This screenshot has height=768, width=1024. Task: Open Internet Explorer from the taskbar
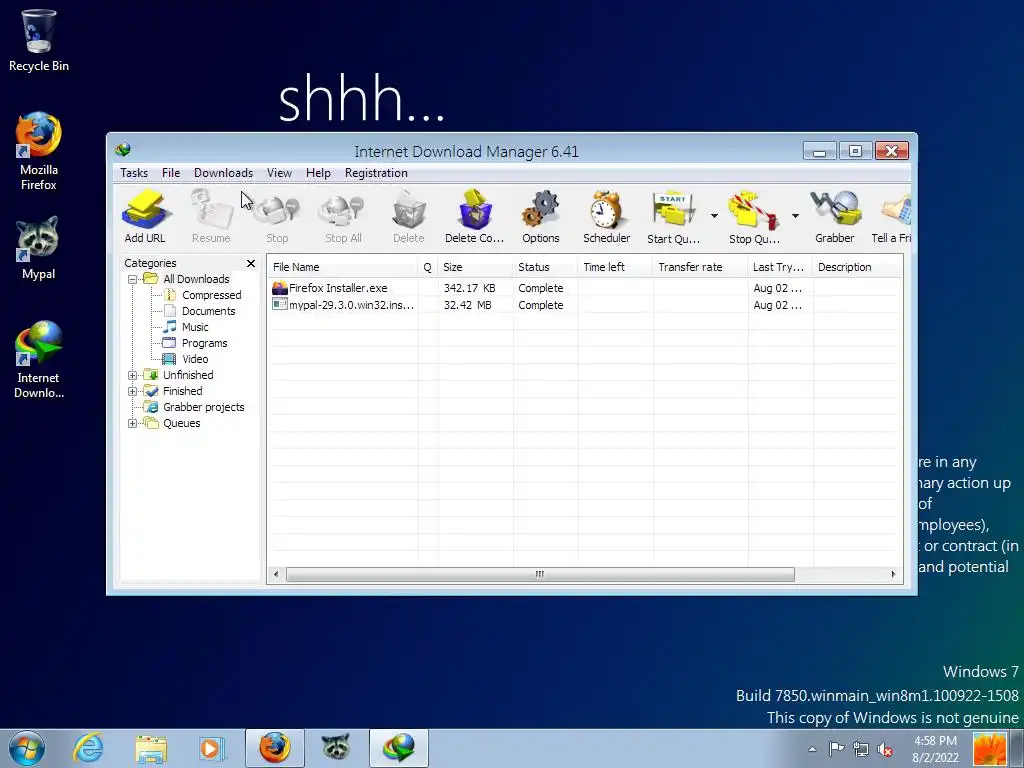[x=88, y=748]
